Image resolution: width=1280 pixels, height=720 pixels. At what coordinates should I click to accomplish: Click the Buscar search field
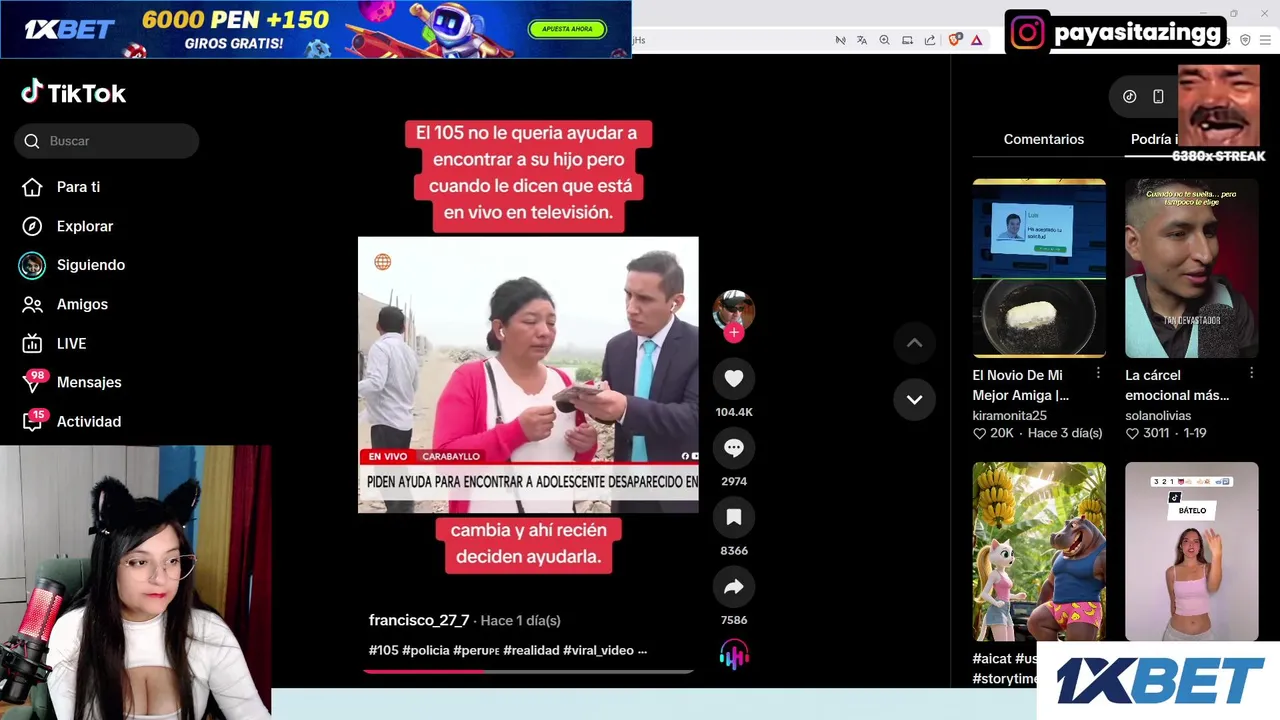click(107, 141)
